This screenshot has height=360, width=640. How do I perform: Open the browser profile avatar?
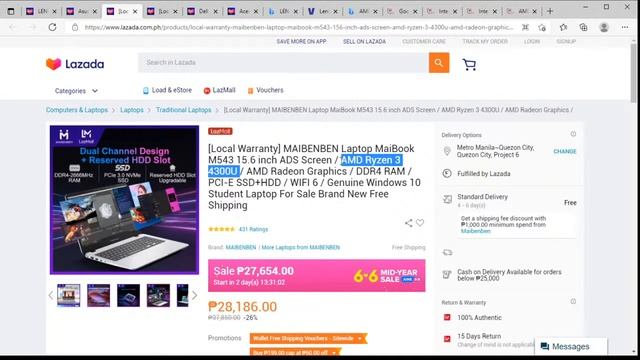604,27
